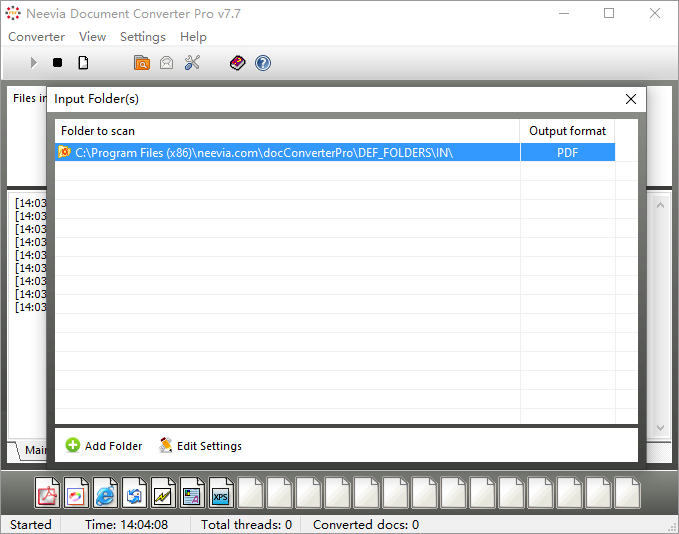Click the green plus Add Folder icon
679x534 pixels.
point(73,445)
